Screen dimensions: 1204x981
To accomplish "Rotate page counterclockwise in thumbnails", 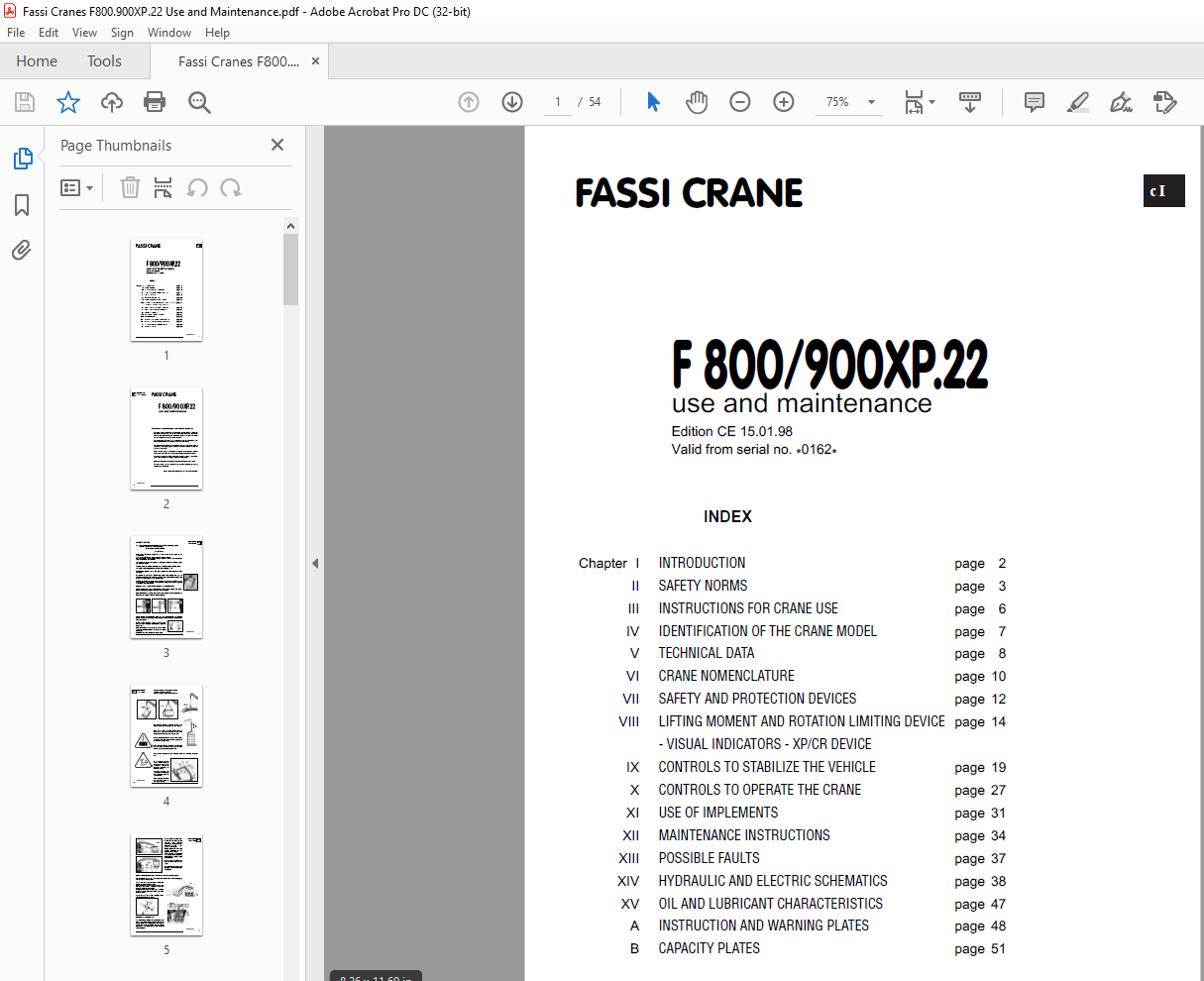I will [197, 187].
